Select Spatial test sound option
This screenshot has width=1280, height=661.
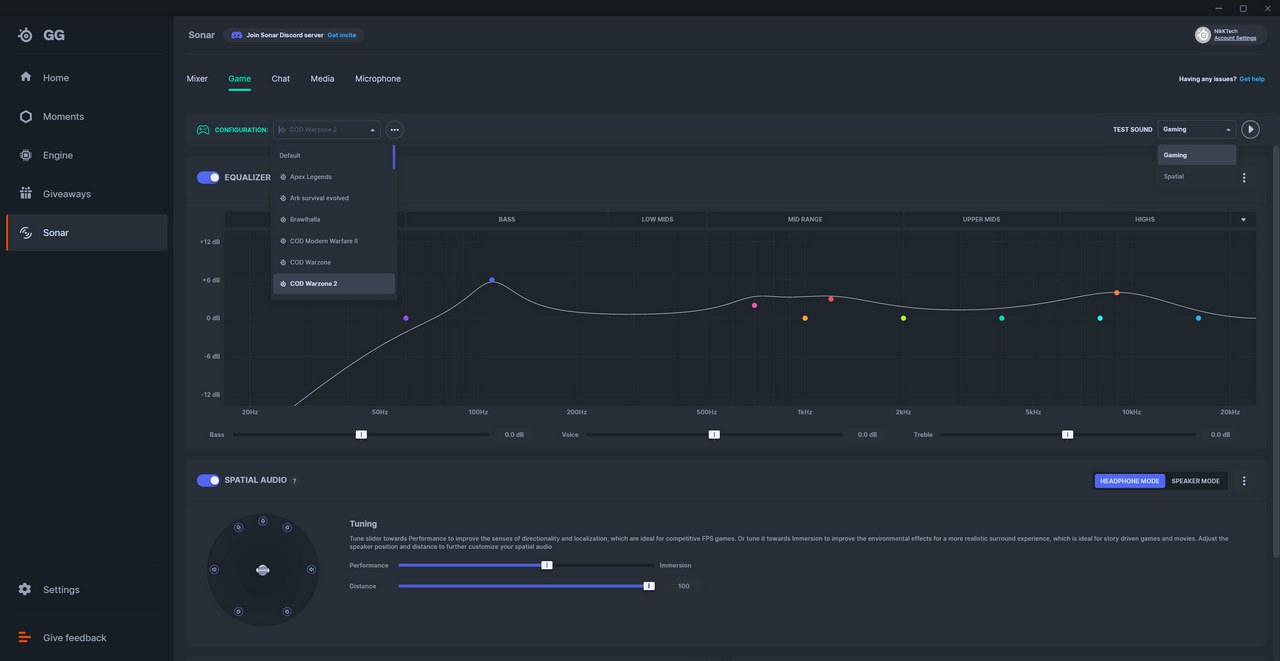1197,177
